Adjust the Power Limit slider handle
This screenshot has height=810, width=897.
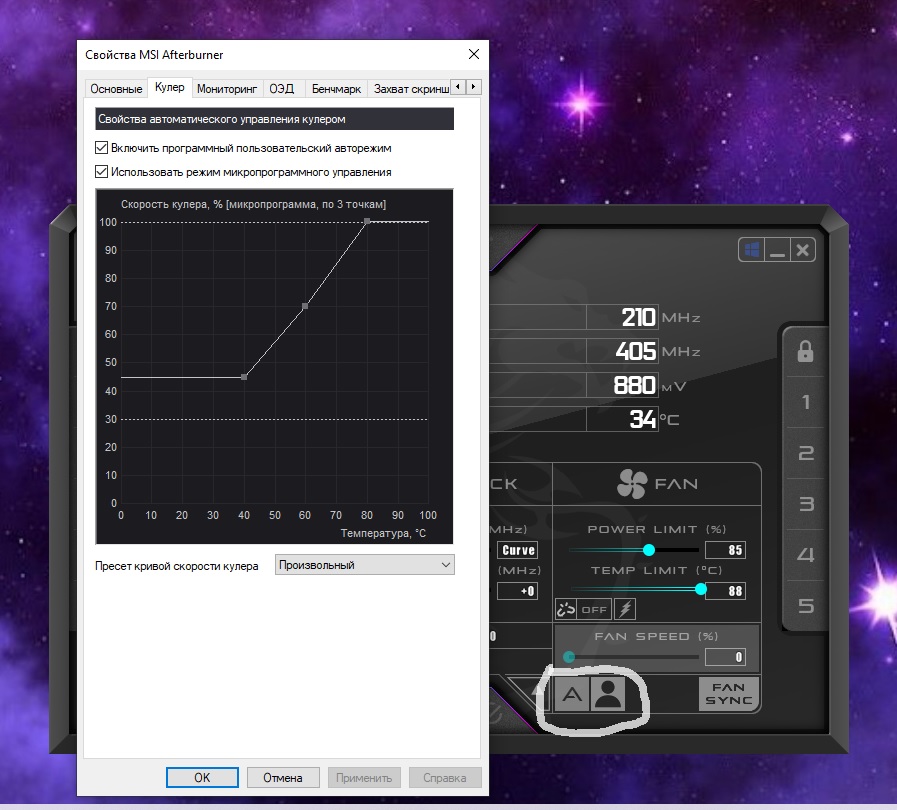[649, 550]
